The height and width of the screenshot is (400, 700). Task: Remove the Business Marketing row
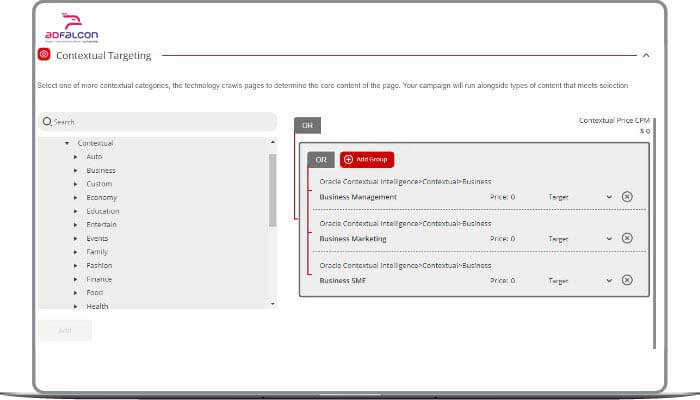click(627, 238)
